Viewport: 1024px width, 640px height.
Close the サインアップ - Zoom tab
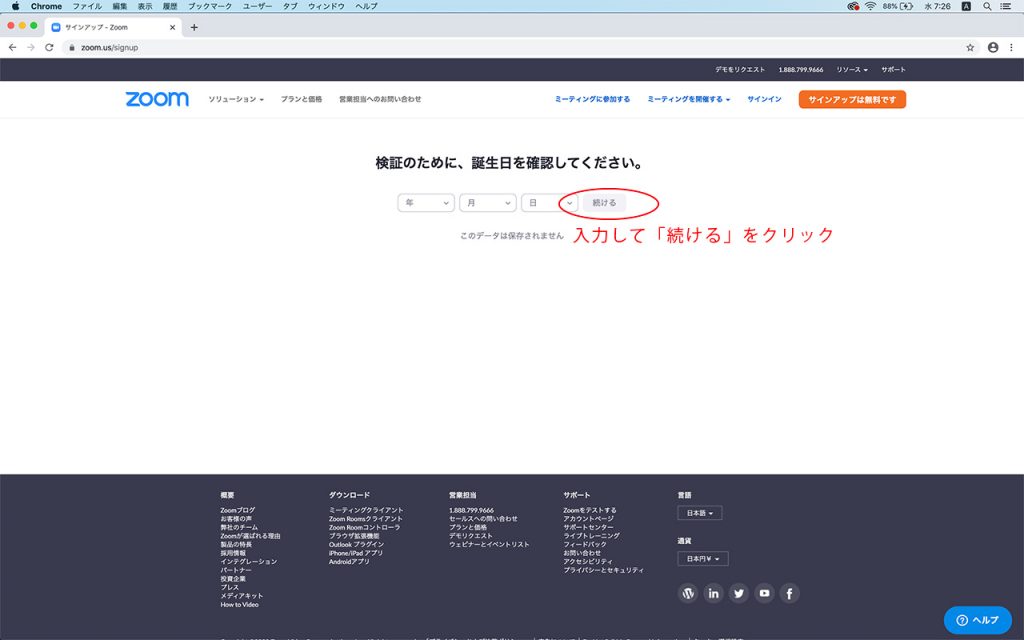pos(172,27)
